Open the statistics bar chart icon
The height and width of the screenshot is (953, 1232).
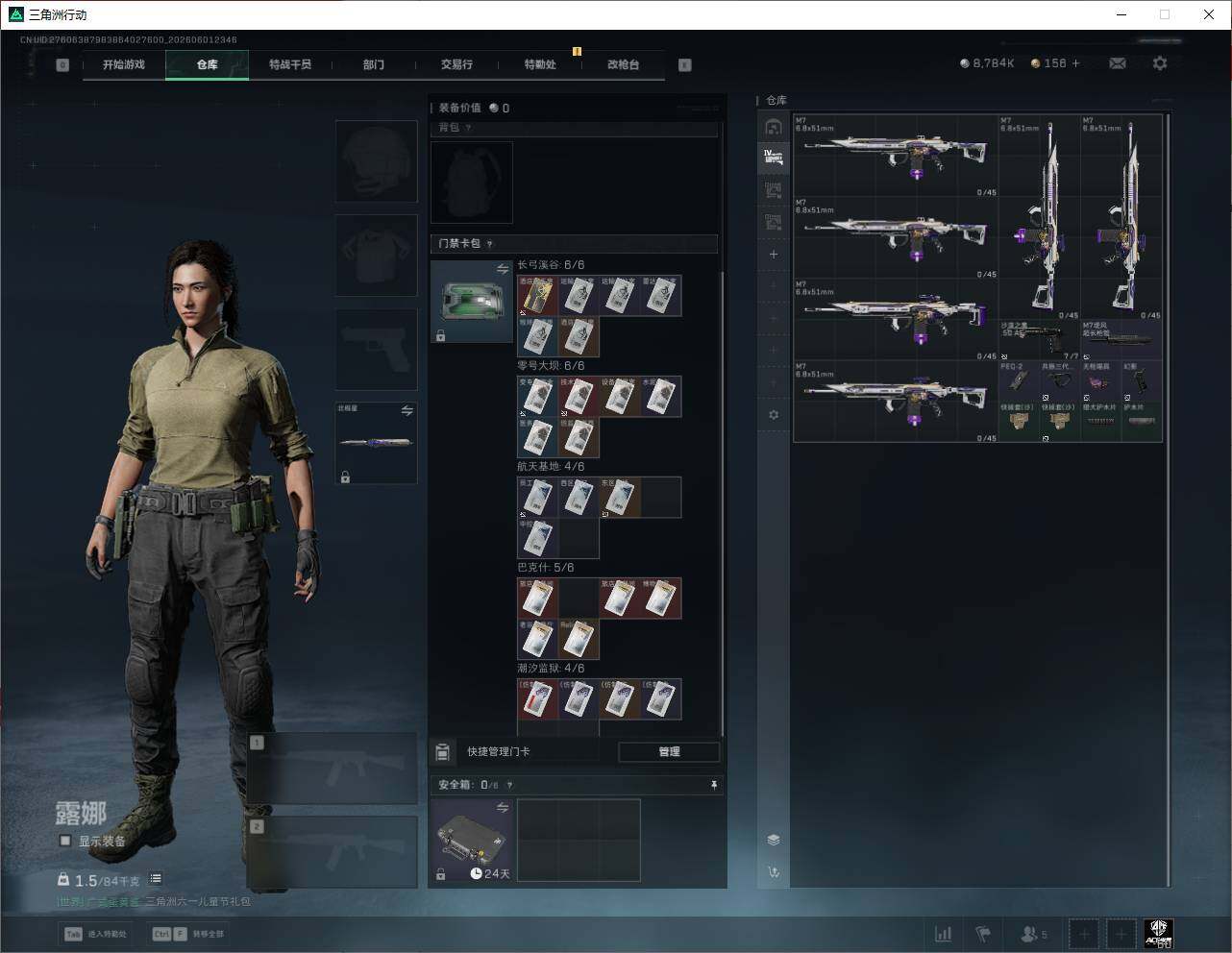(x=944, y=934)
